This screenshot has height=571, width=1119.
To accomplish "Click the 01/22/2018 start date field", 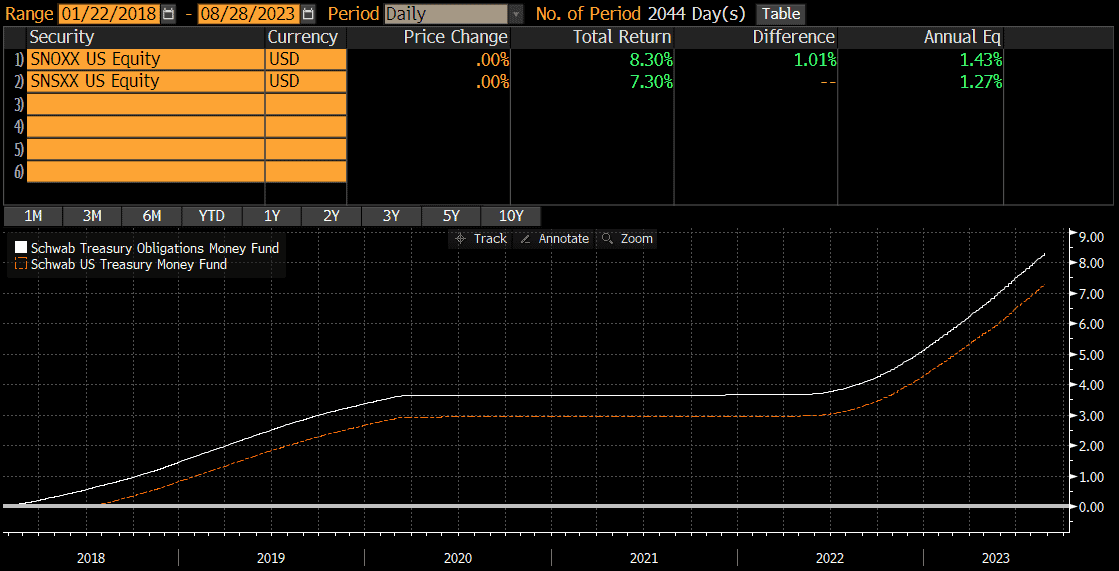I will [109, 14].
